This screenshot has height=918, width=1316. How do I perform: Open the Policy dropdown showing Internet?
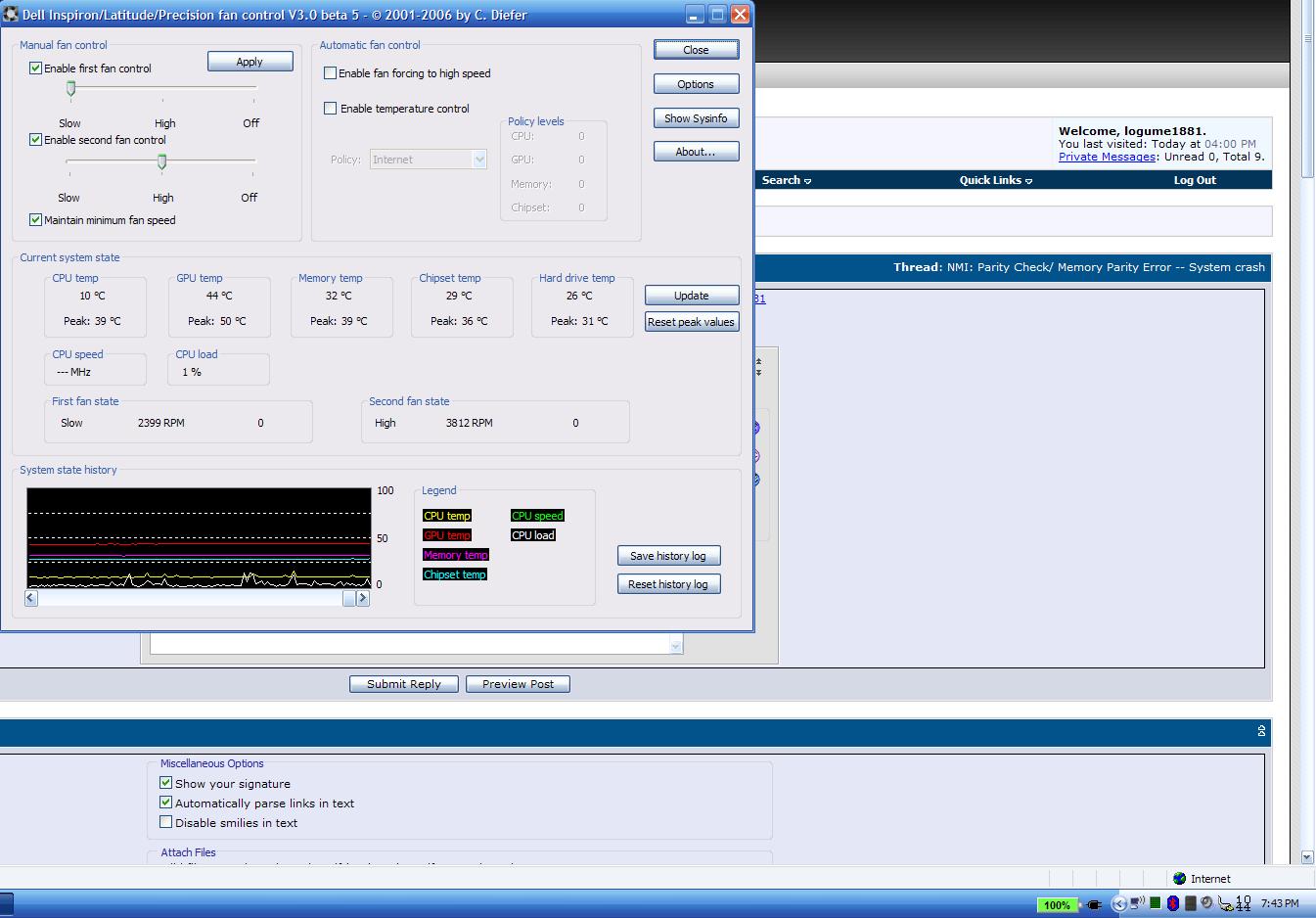tap(429, 160)
